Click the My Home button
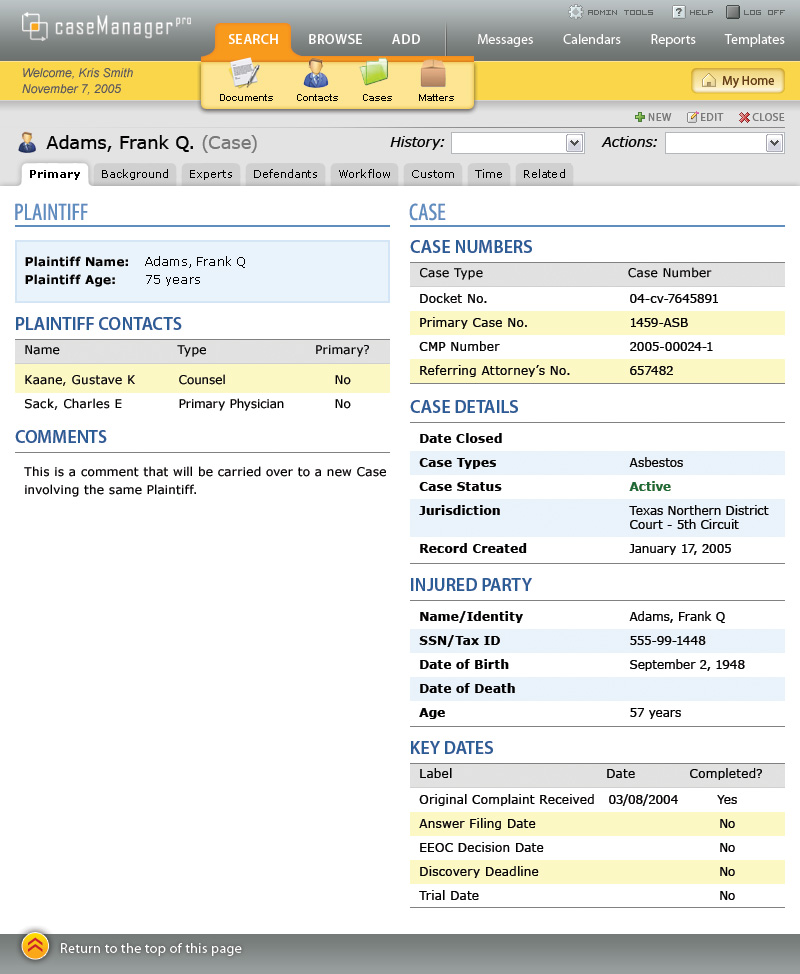 click(738, 81)
